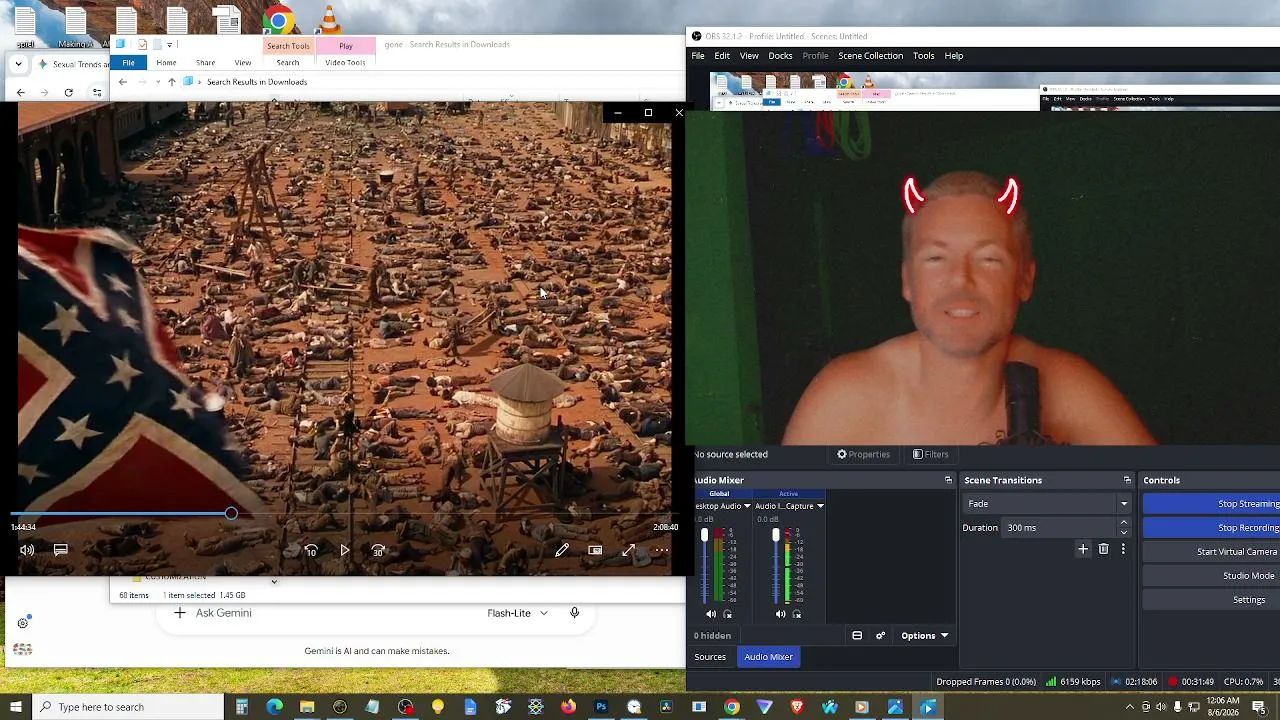Open the OBS Docks menu
This screenshot has height=720, width=1280.
click(x=780, y=56)
